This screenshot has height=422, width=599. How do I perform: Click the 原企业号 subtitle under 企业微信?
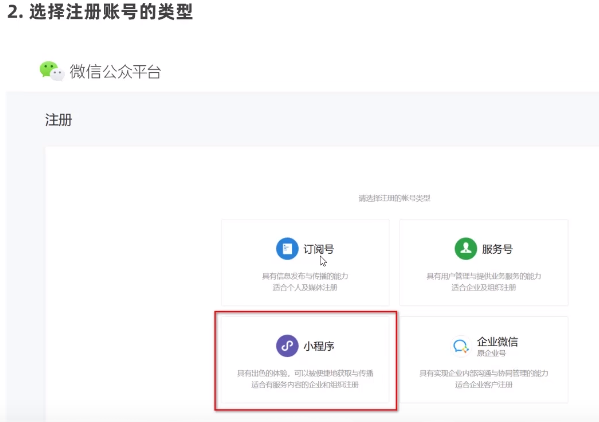pos(491,353)
